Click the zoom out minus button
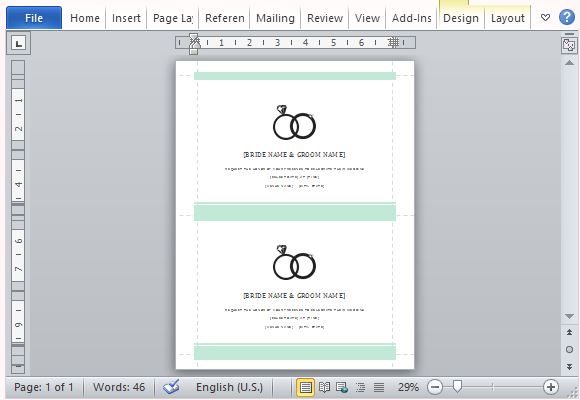The width and height of the screenshot is (580, 400). pyautogui.click(x=435, y=387)
